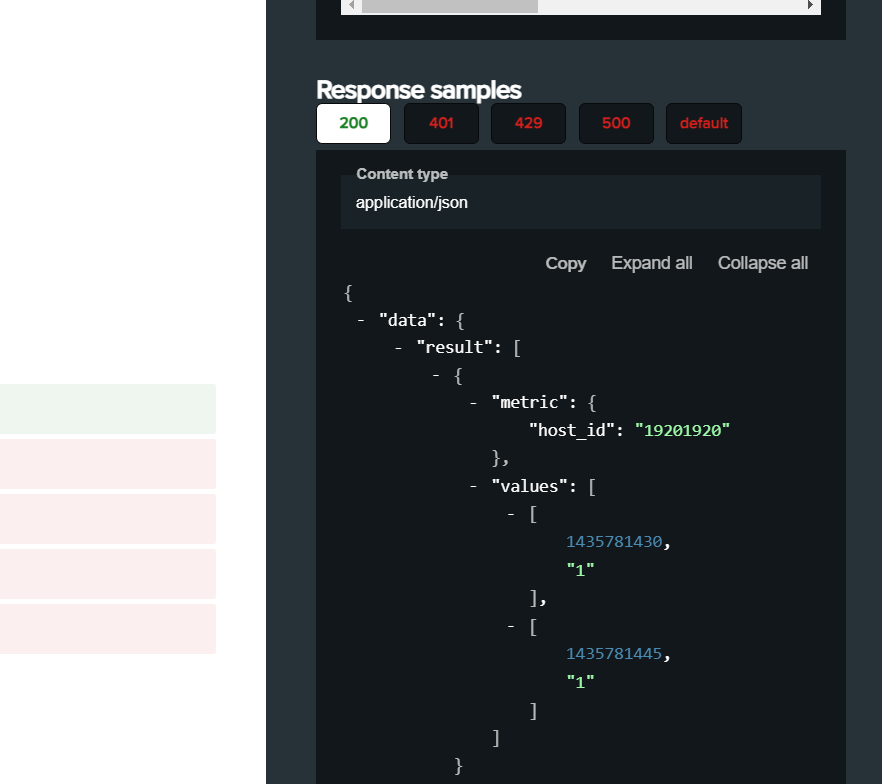Collapse the result item object node
882x784 pixels.
(x=434, y=374)
